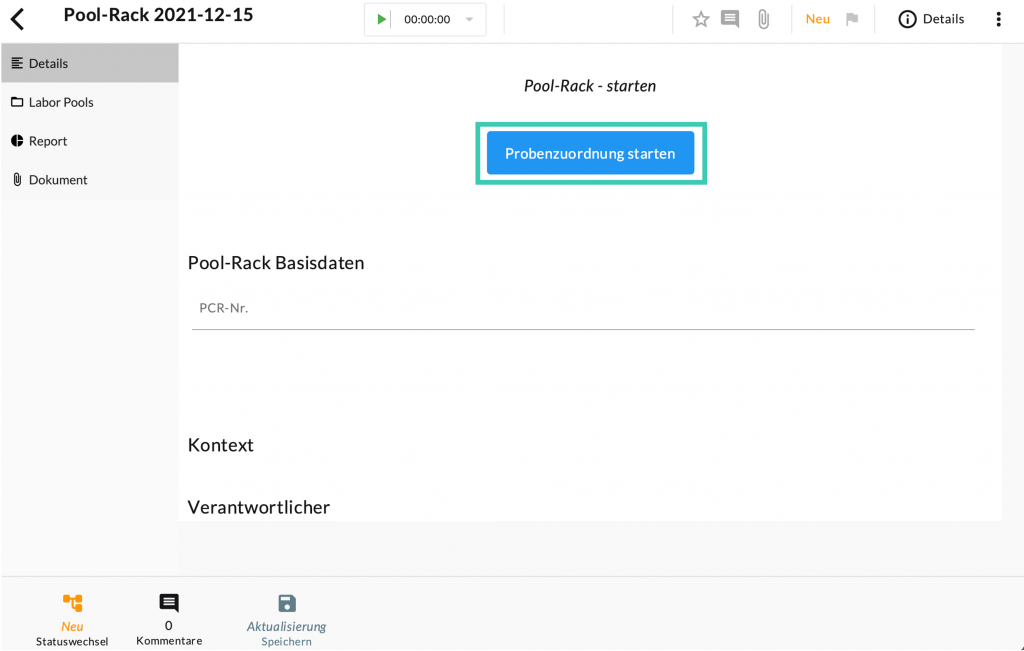
Task: Select the Details sidebar tab
Action: [x=89, y=63]
